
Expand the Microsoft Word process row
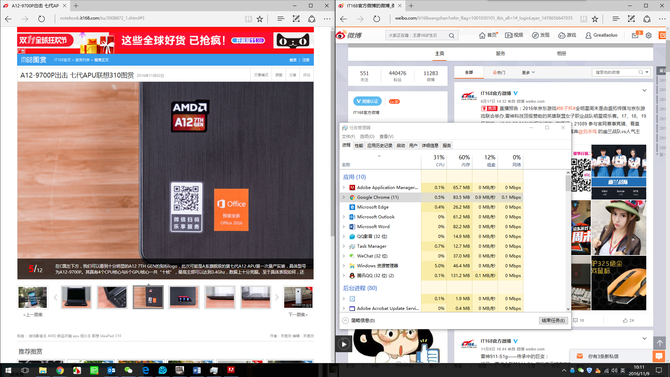pyautogui.click(x=344, y=227)
